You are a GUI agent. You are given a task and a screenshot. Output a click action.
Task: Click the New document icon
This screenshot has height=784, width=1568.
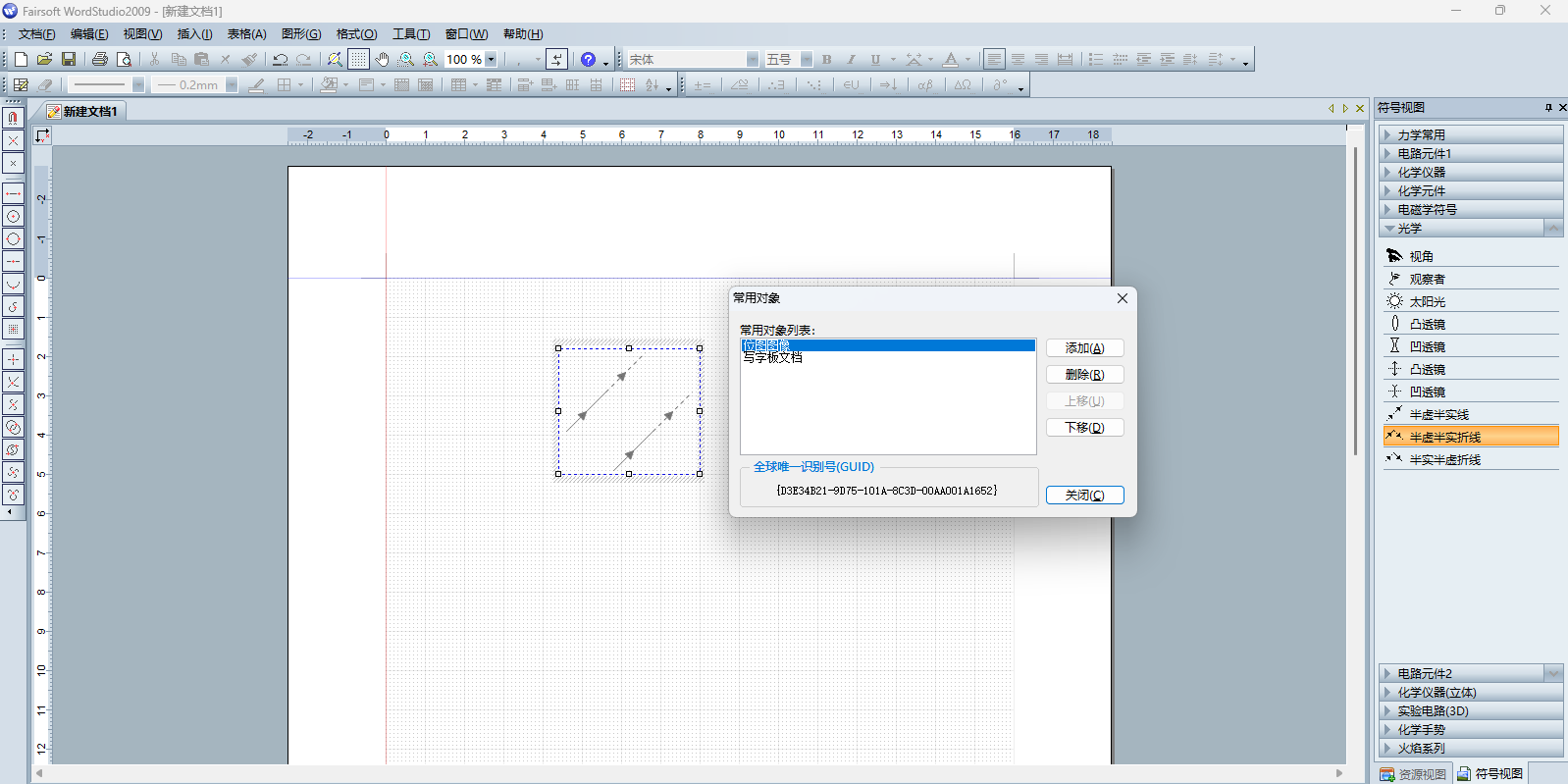pyautogui.click(x=21, y=60)
